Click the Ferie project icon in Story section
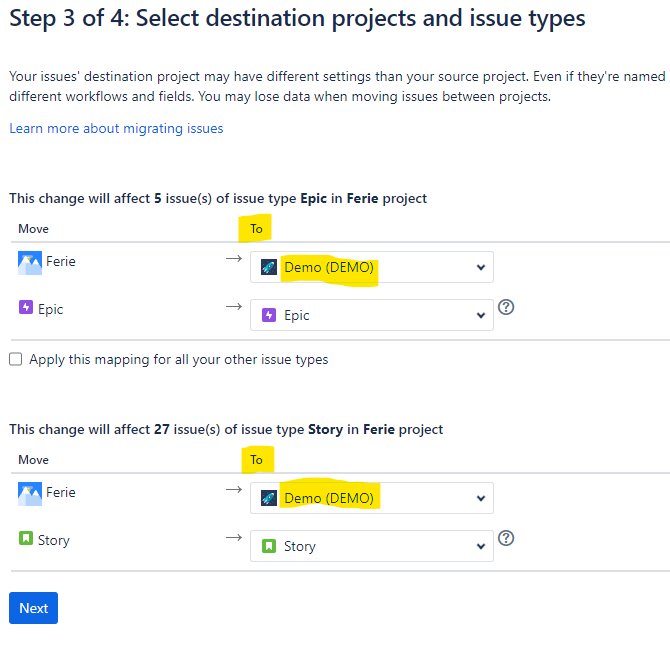The height and width of the screenshot is (648, 670). 30,494
